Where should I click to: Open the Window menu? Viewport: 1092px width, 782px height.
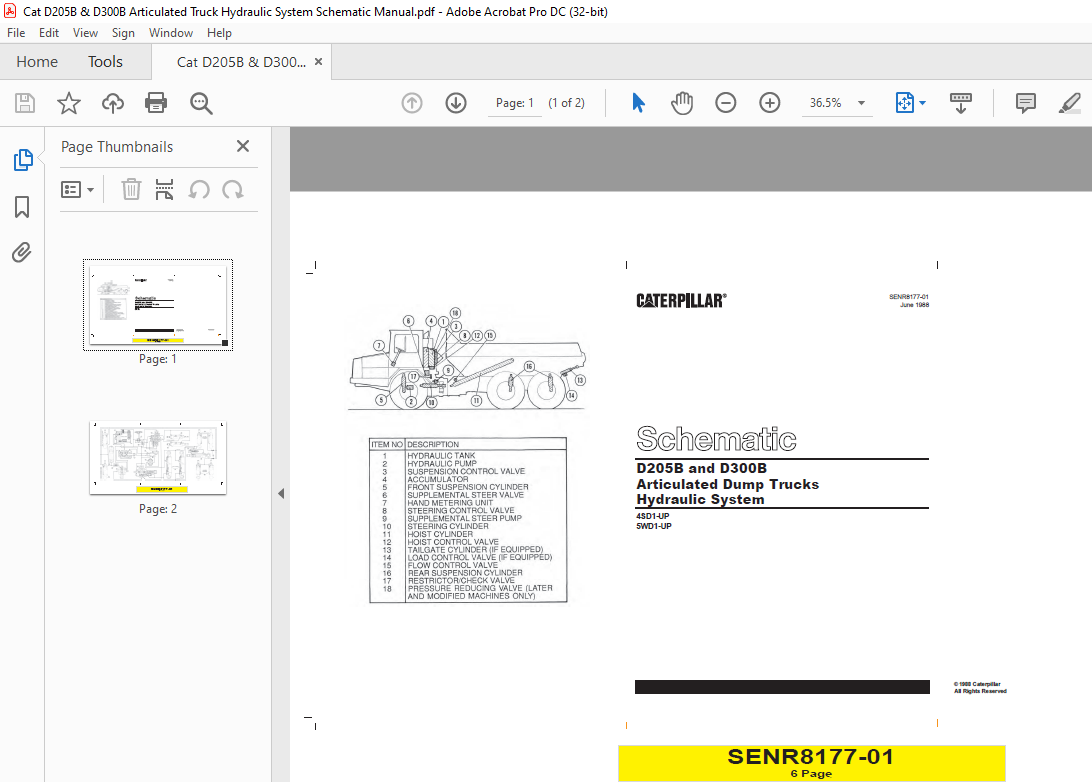pyautogui.click(x=171, y=33)
